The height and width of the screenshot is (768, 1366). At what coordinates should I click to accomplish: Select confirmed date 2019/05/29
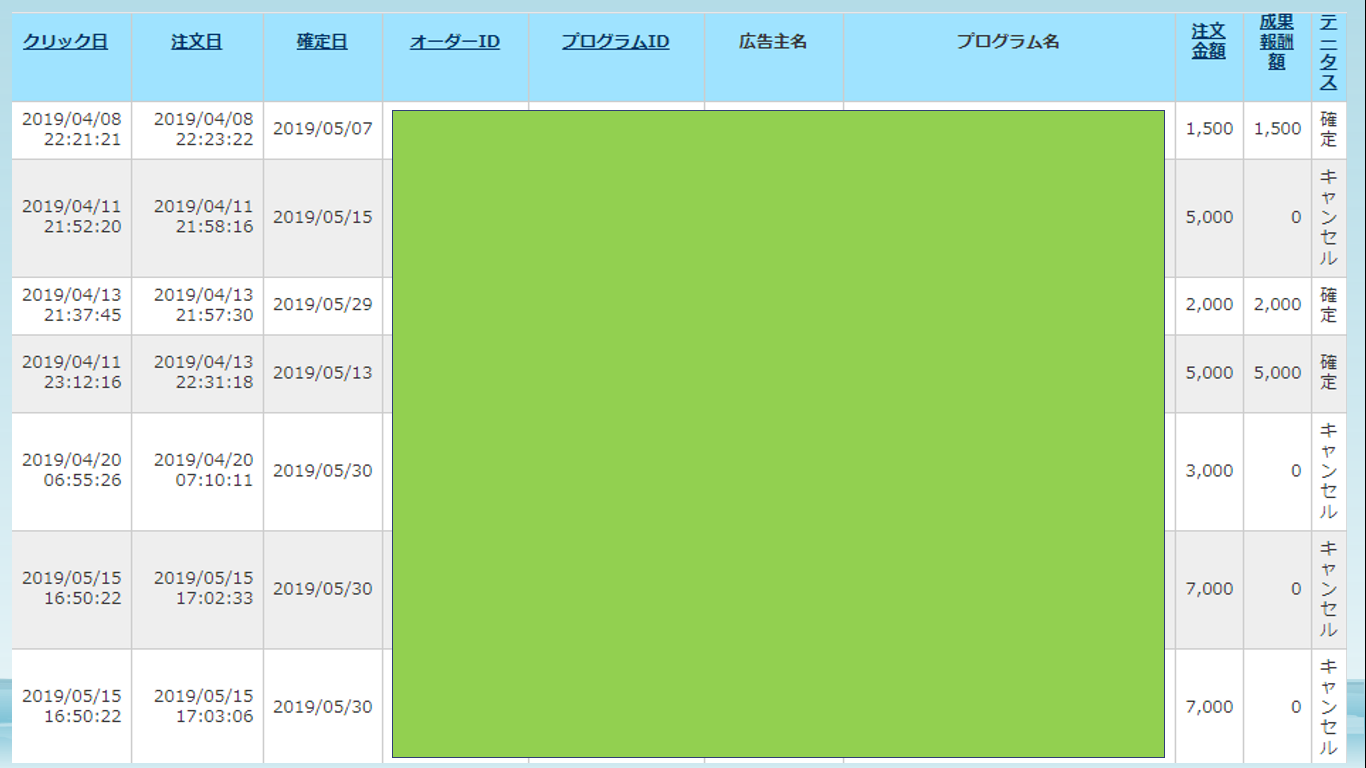322,305
